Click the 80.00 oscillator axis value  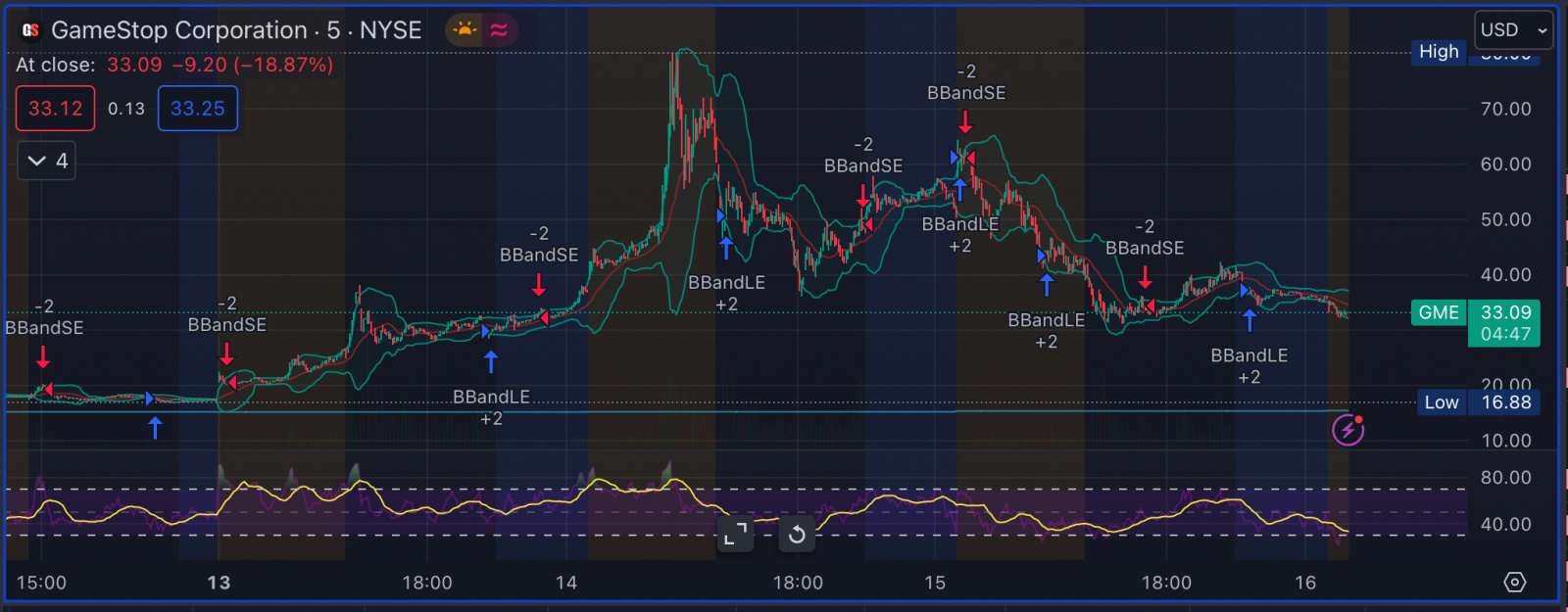coord(1505,478)
